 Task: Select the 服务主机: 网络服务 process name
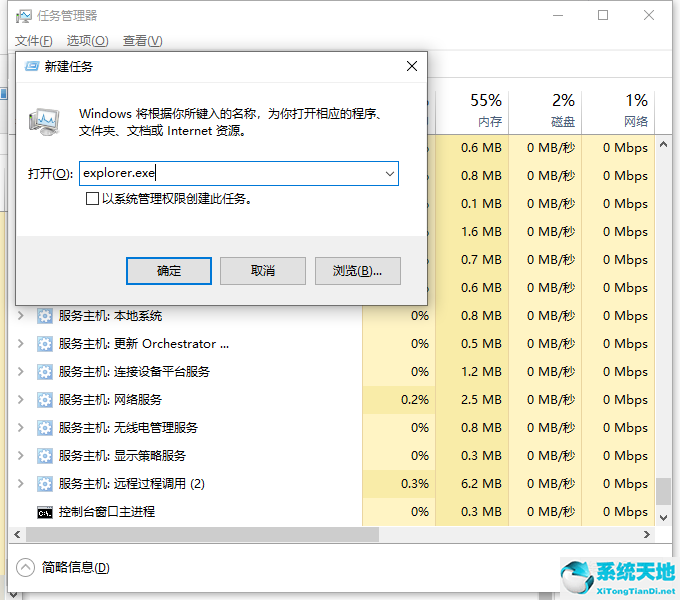[110, 400]
